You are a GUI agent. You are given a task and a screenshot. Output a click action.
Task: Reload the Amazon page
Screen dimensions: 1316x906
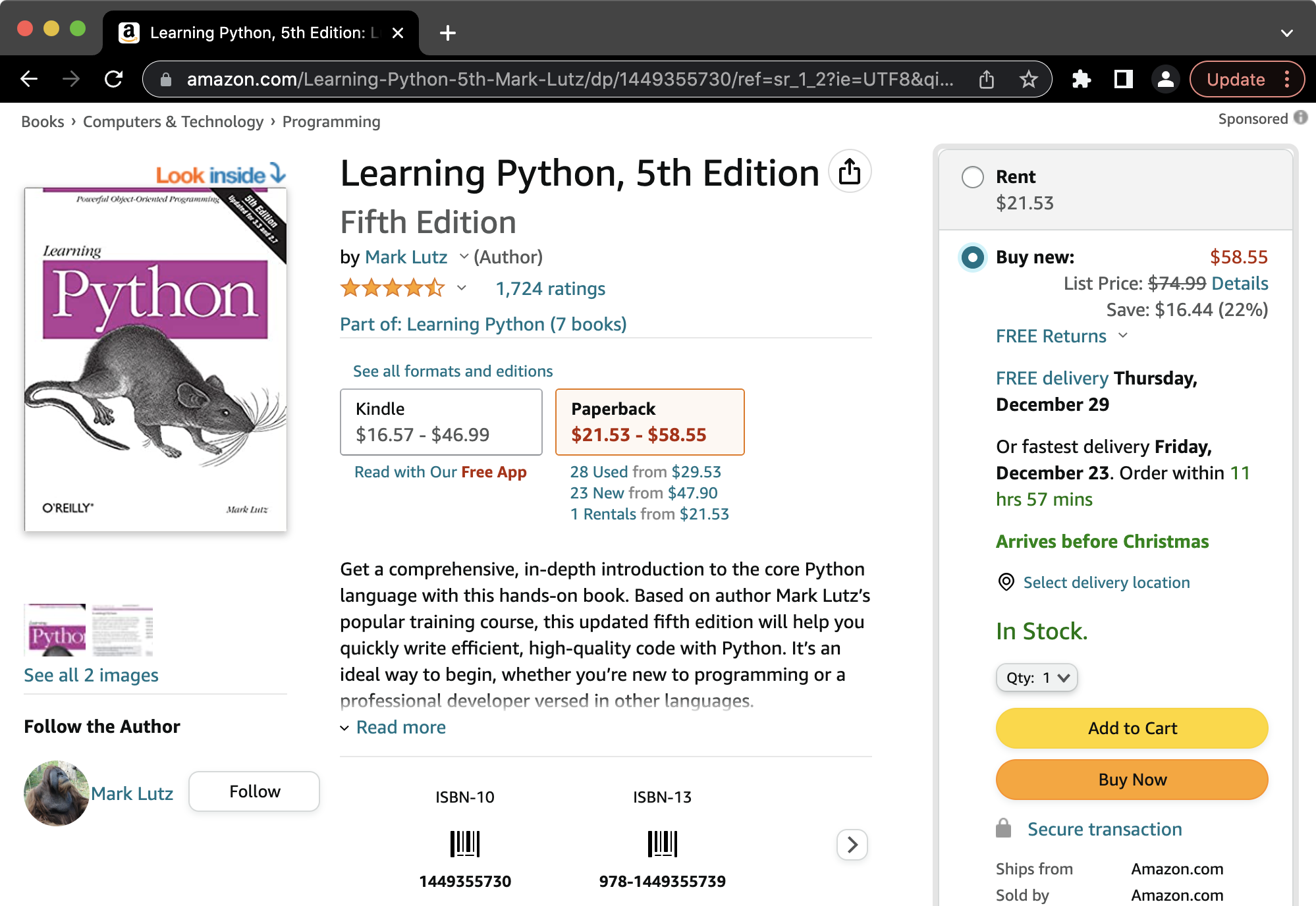[113, 79]
